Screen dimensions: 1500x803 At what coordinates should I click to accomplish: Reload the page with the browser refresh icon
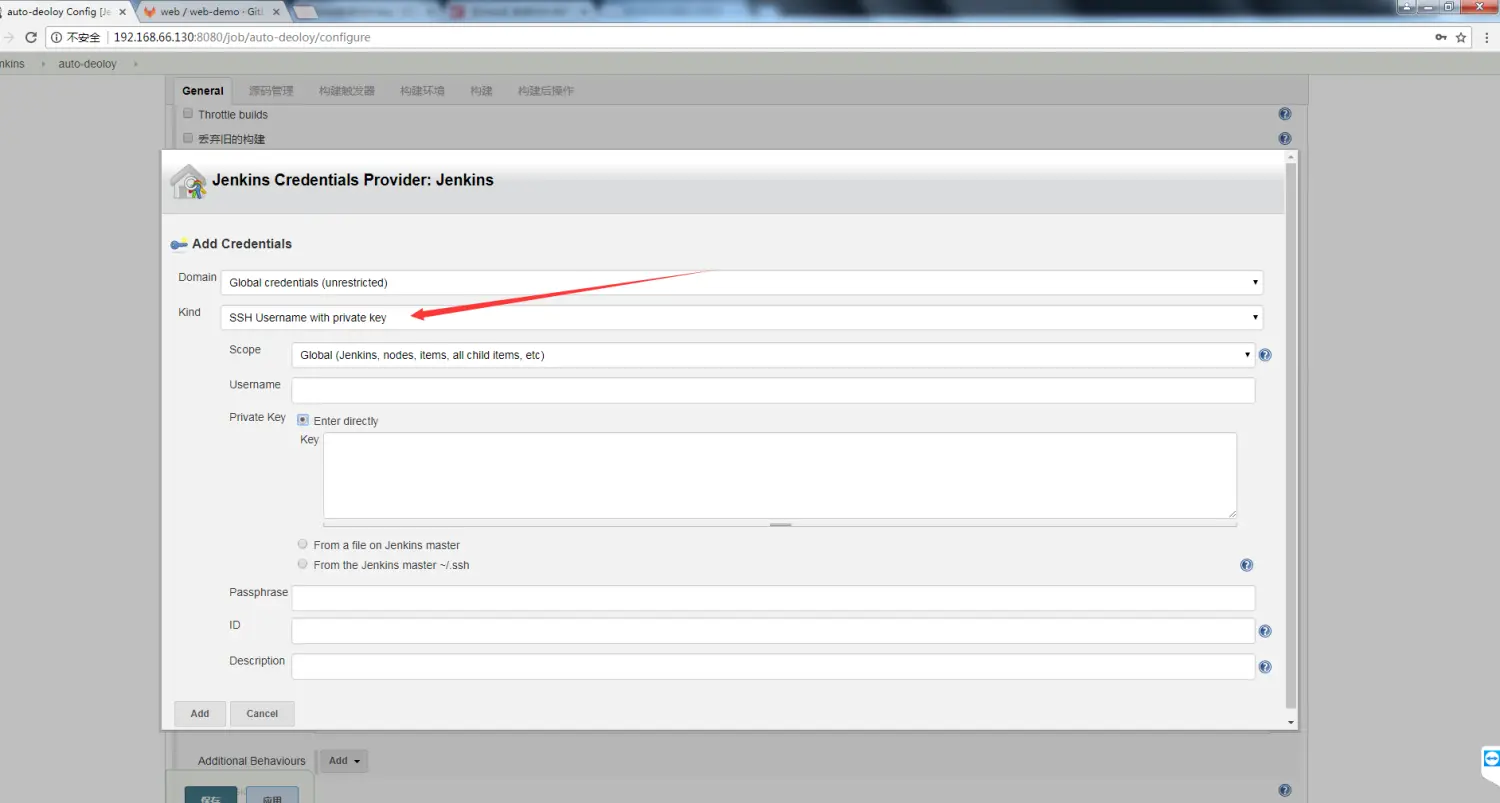pos(30,37)
